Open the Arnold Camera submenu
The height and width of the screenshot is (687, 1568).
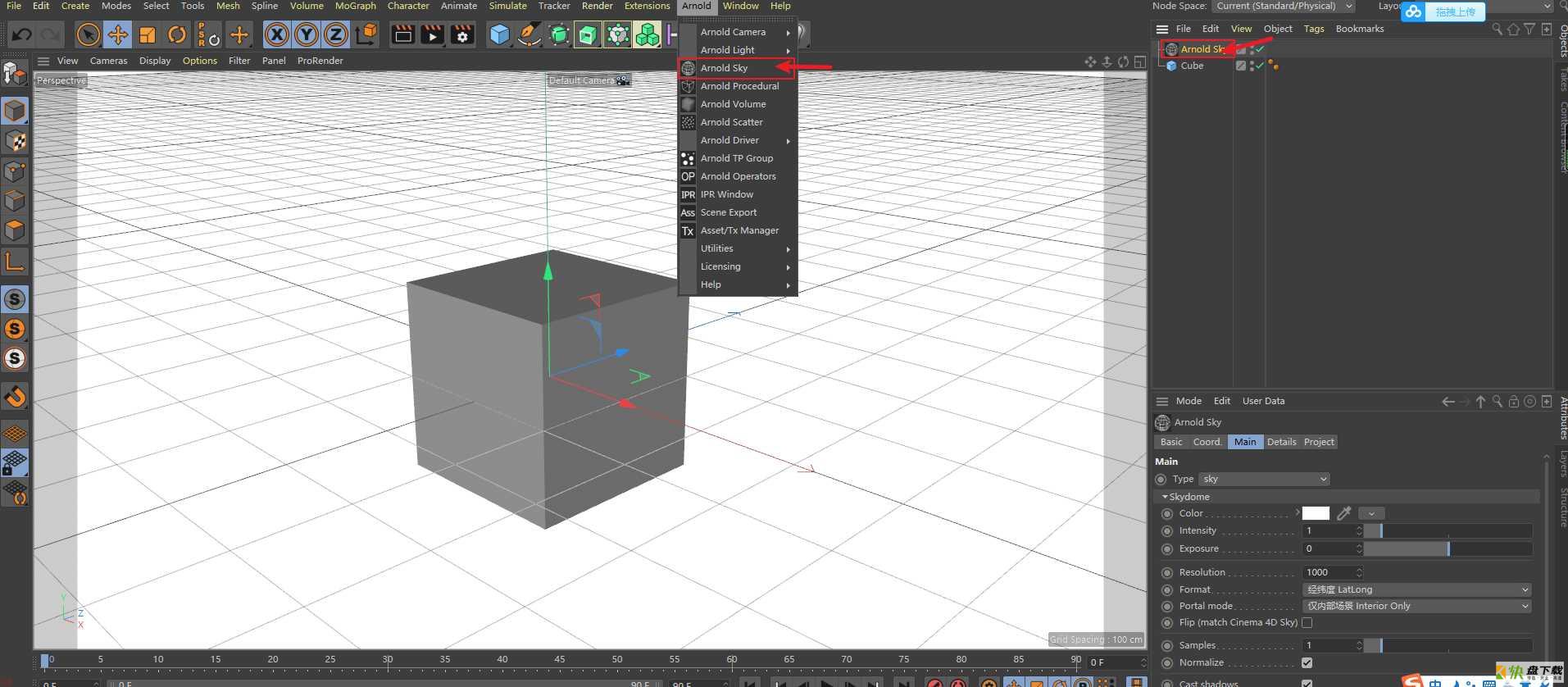736,32
